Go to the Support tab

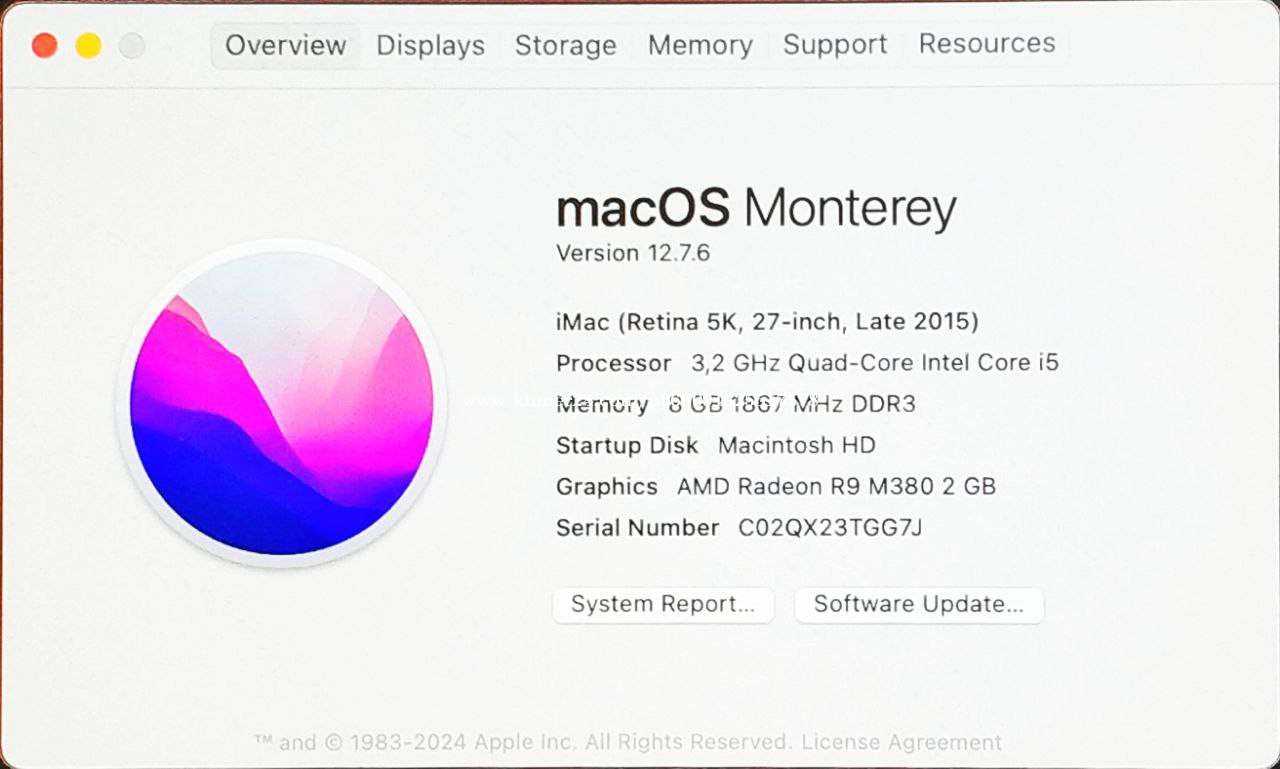[835, 45]
